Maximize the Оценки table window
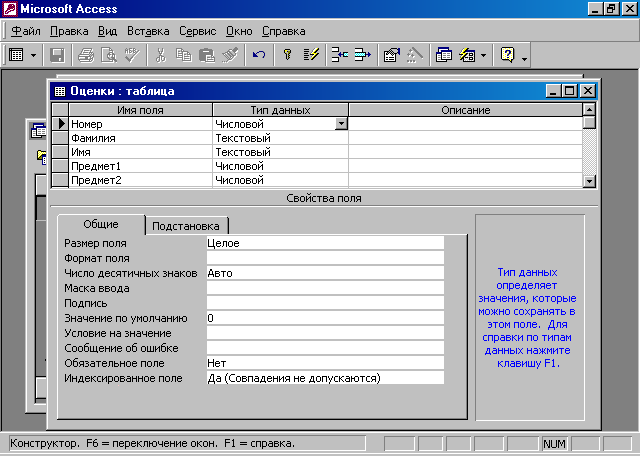Image resolution: width=640 pixels, height=456 pixels. tap(570, 91)
